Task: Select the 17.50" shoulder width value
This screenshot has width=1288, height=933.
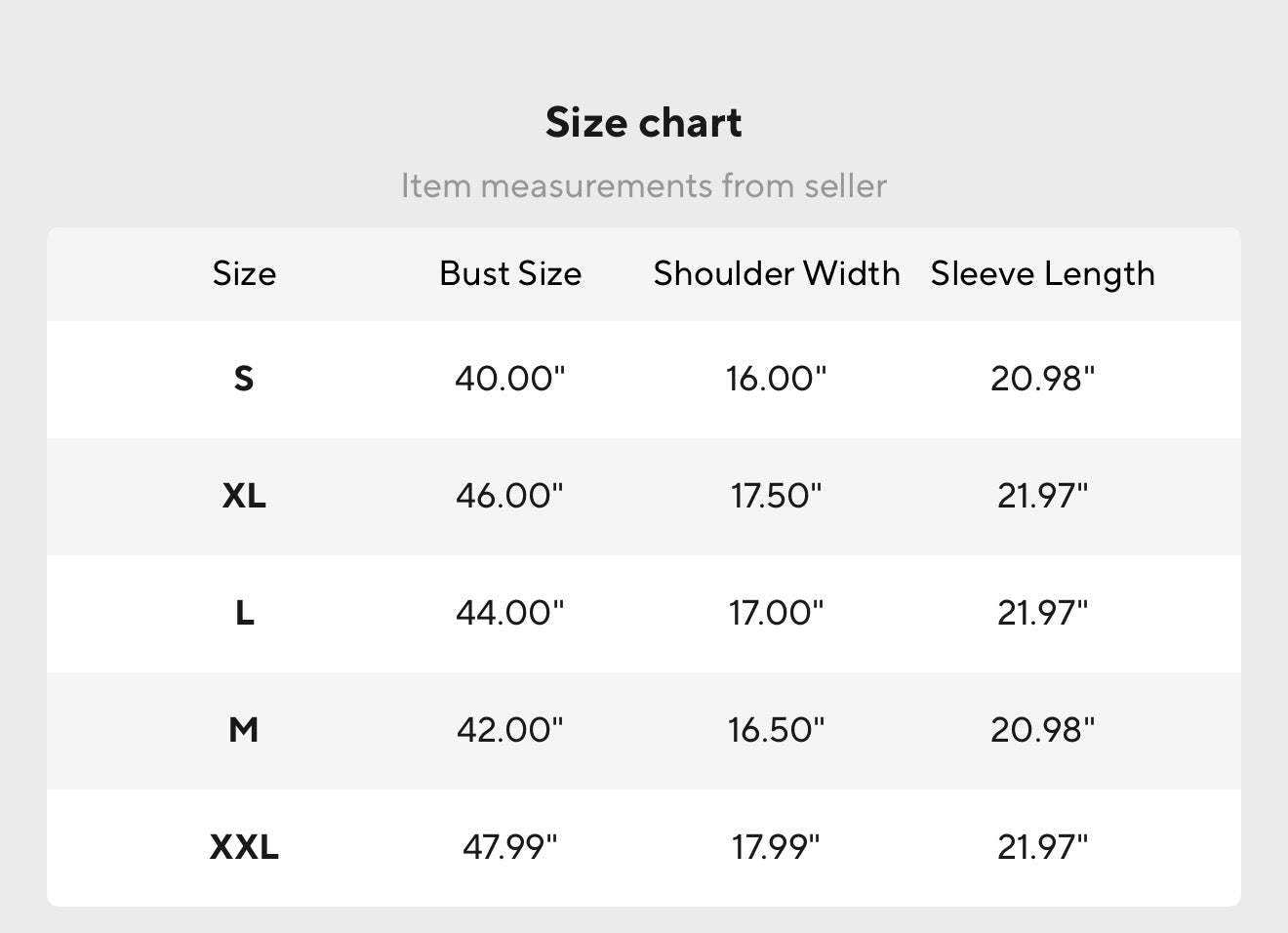Action: click(777, 496)
